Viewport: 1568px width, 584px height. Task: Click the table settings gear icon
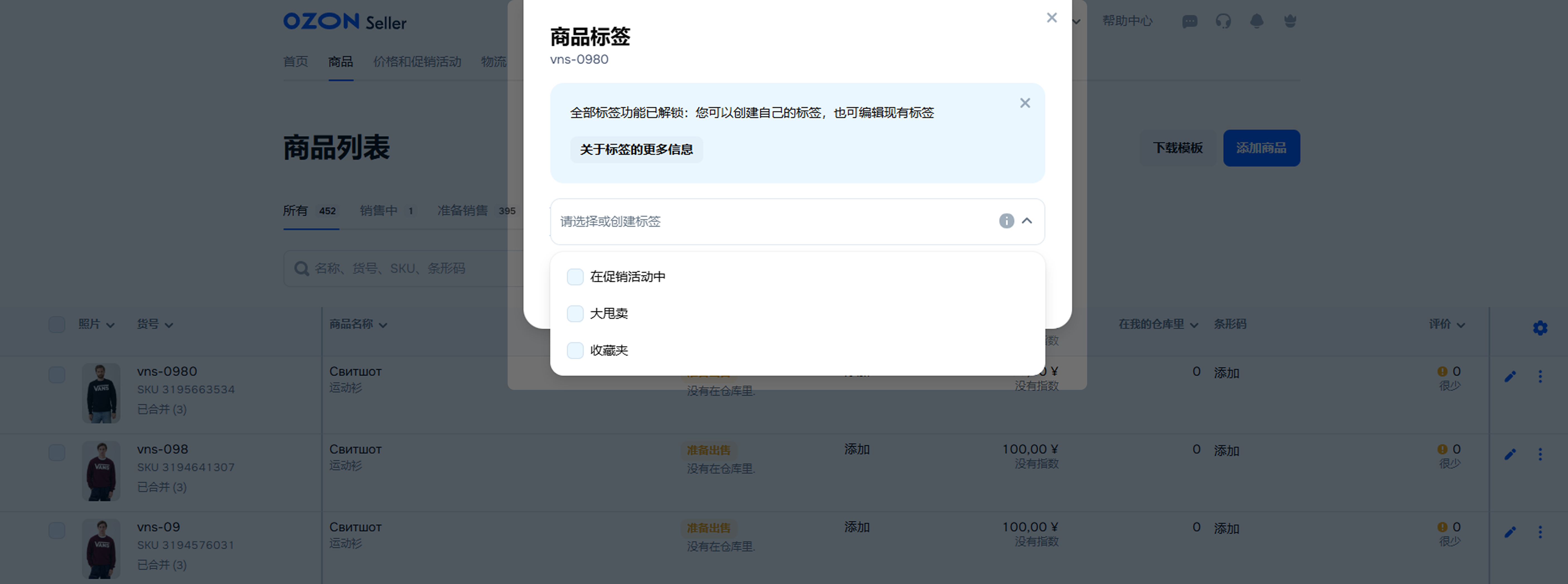(x=1540, y=328)
